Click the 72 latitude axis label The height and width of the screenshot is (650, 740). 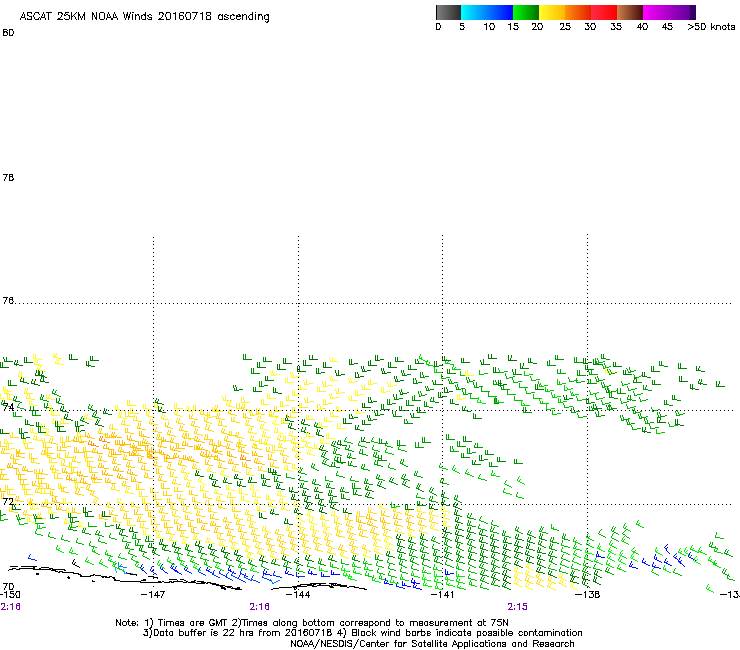[x=8, y=501]
